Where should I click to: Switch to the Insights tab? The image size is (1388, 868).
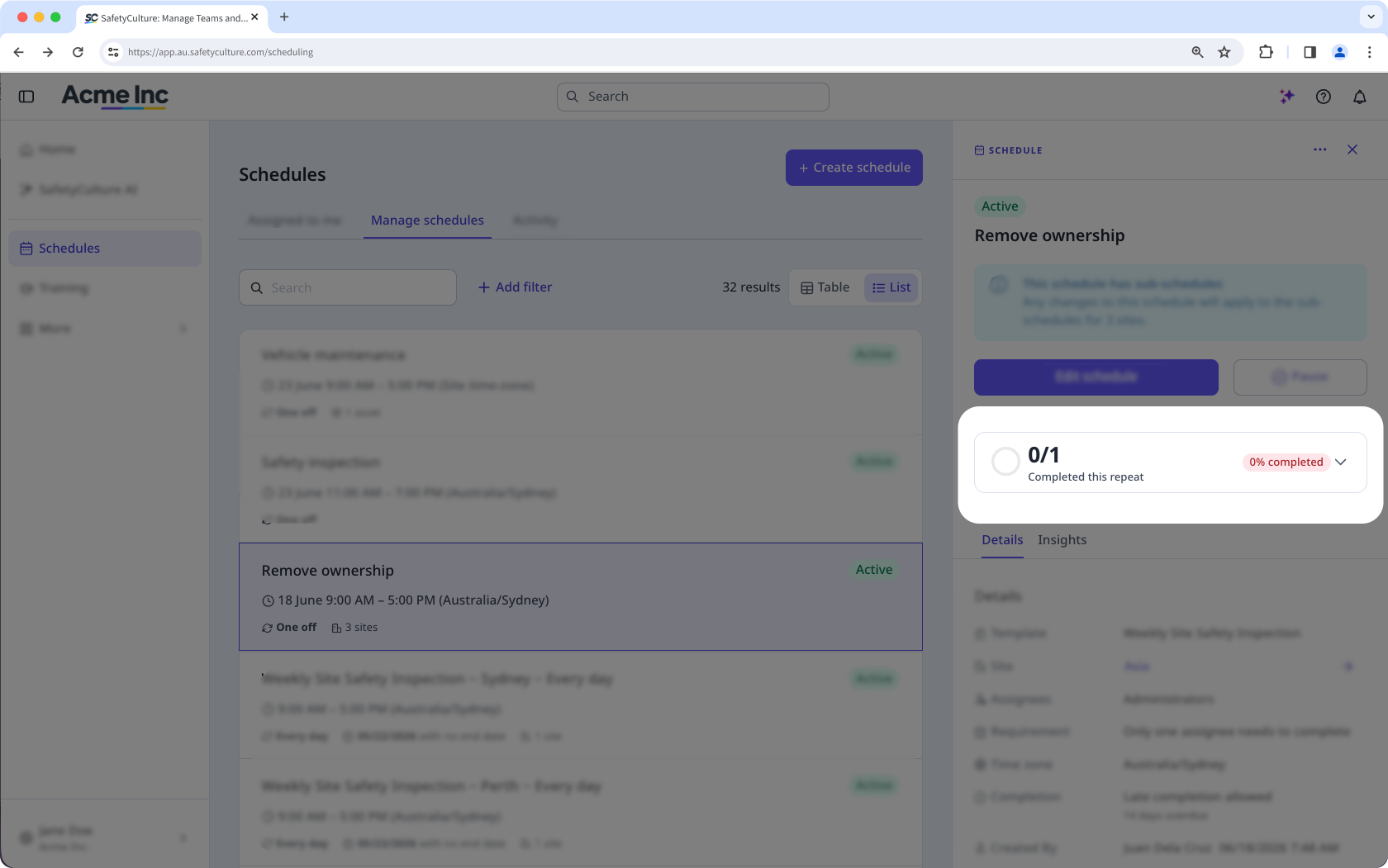pos(1062,539)
